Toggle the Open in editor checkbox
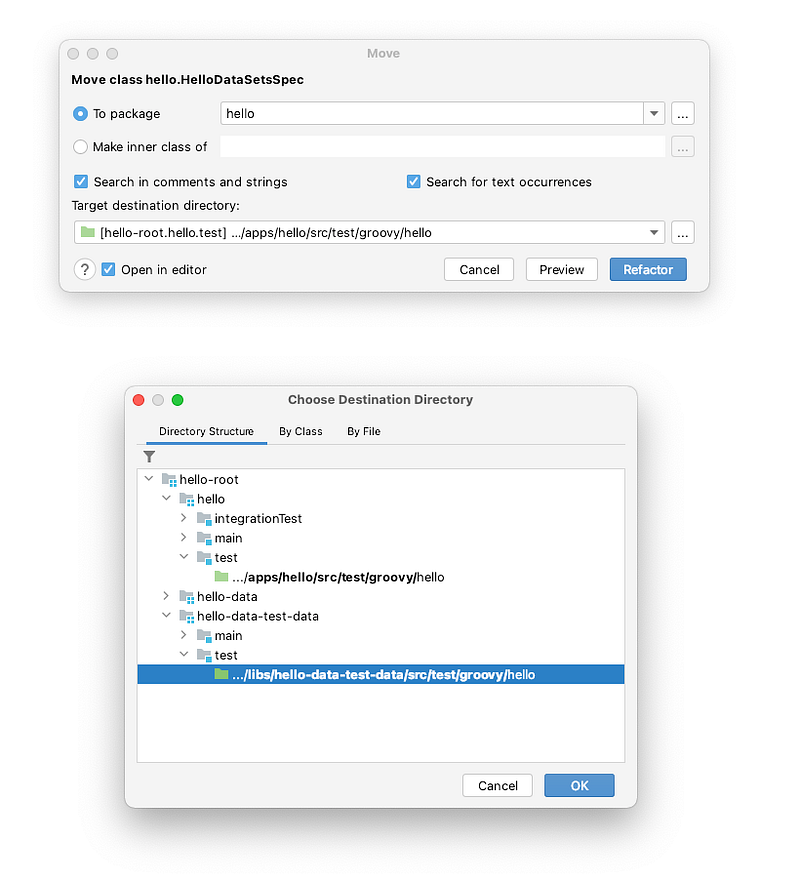 tap(108, 270)
